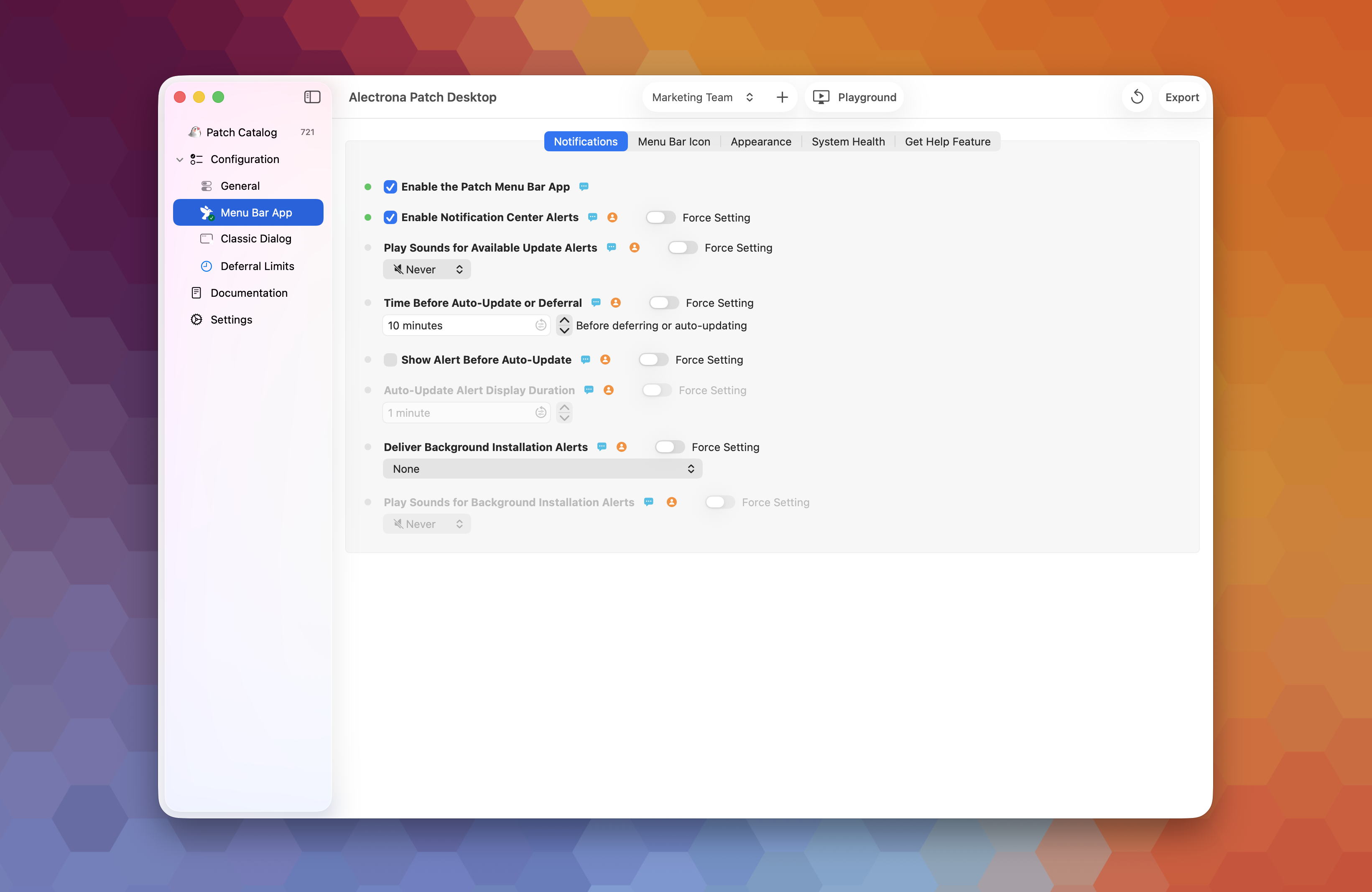Click orange user icon for Notification Center Alerts
The height and width of the screenshot is (892, 1372).
pos(612,217)
